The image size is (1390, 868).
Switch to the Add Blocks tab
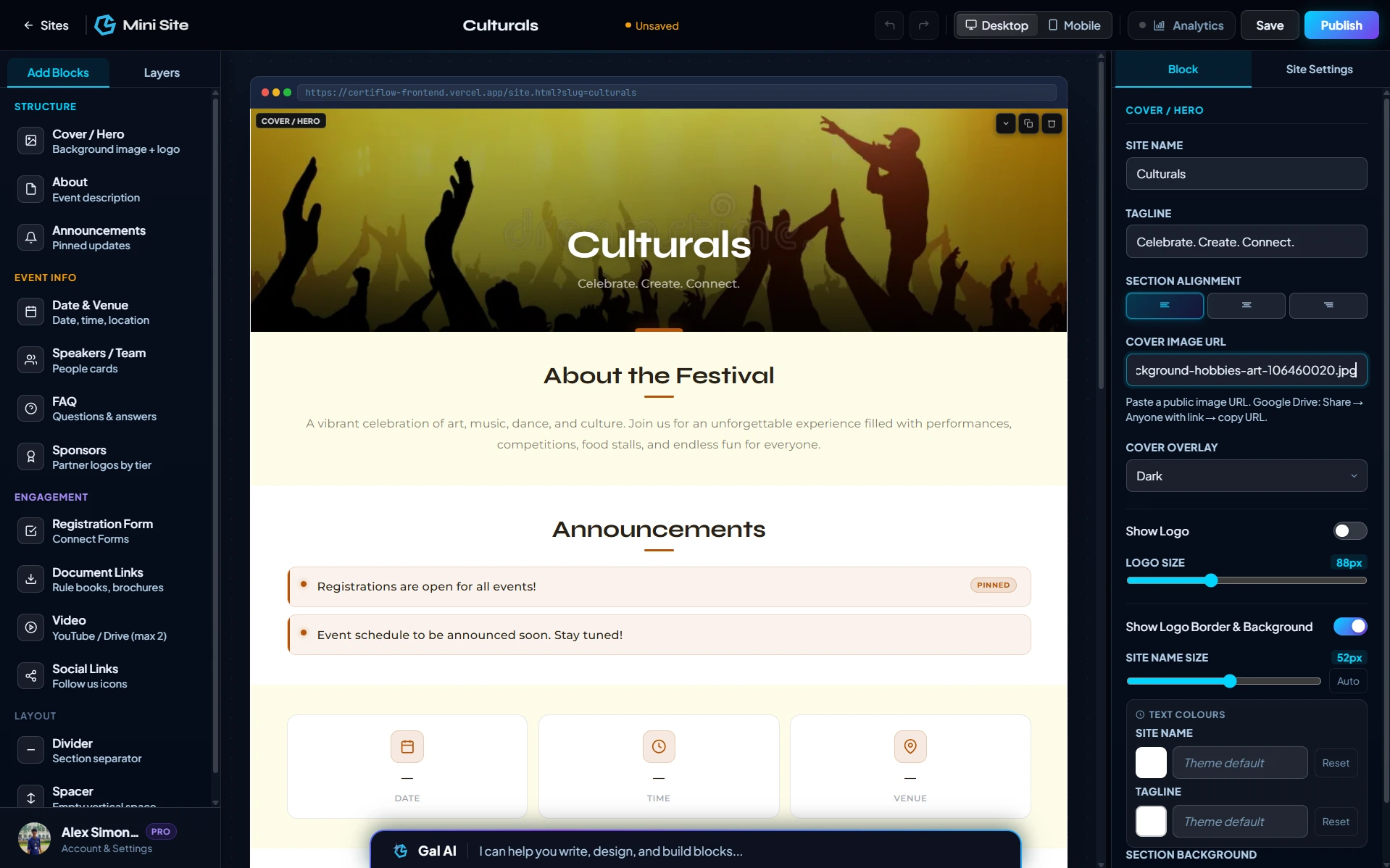click(x=58, y=72)
